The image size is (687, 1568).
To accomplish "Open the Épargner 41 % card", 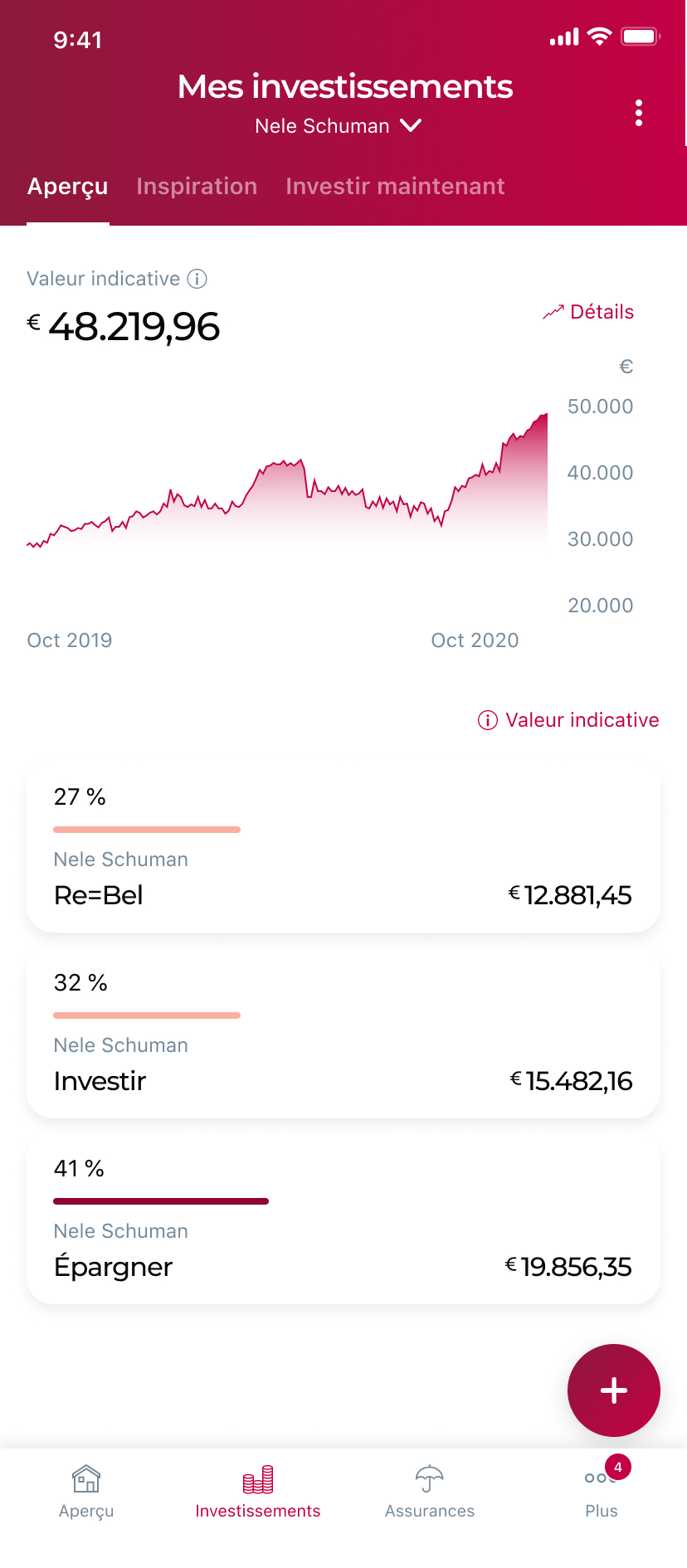I will [x=343, y=1218].
